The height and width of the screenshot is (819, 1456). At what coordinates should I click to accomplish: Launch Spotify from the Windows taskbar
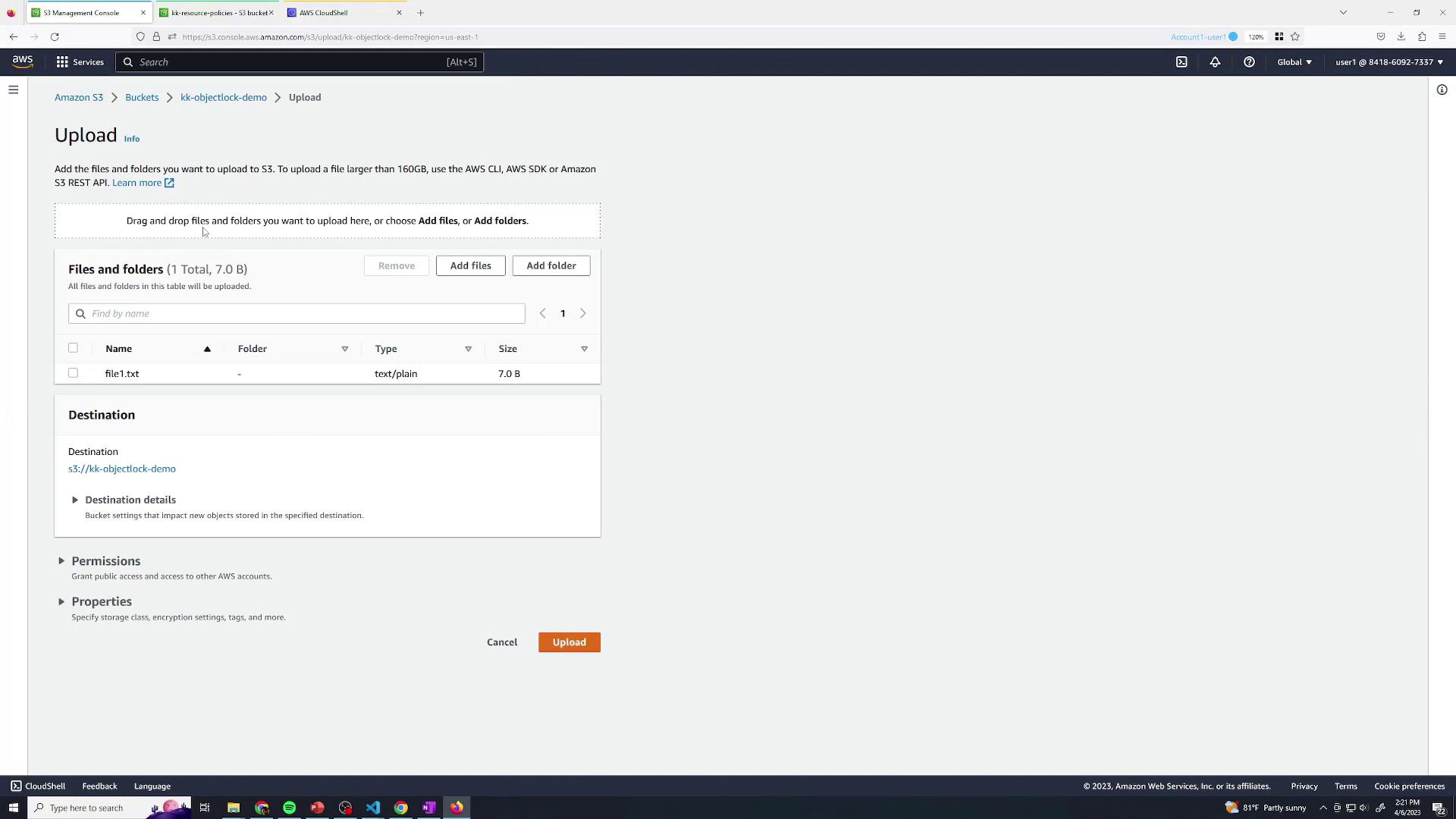click(290, 808)
